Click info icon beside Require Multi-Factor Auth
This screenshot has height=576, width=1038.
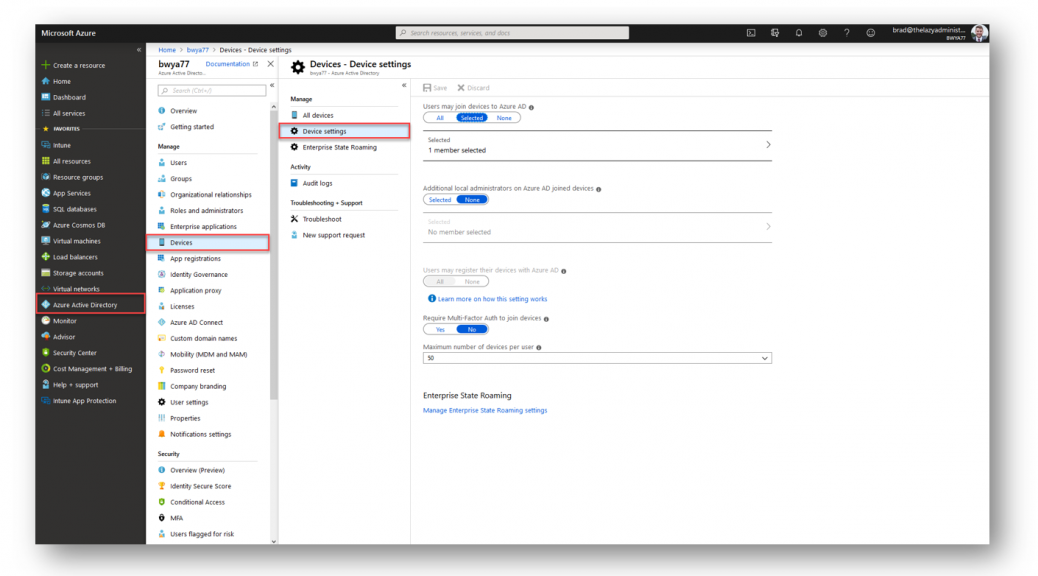coord(546,319)
